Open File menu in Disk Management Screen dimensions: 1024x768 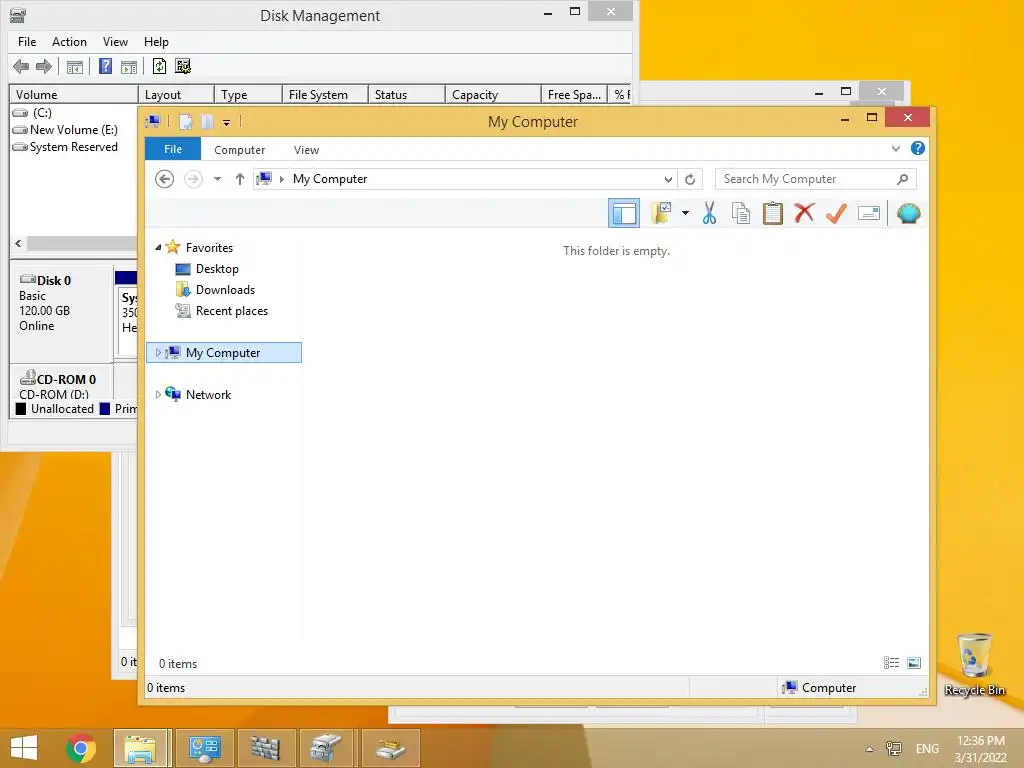[27, 42]
